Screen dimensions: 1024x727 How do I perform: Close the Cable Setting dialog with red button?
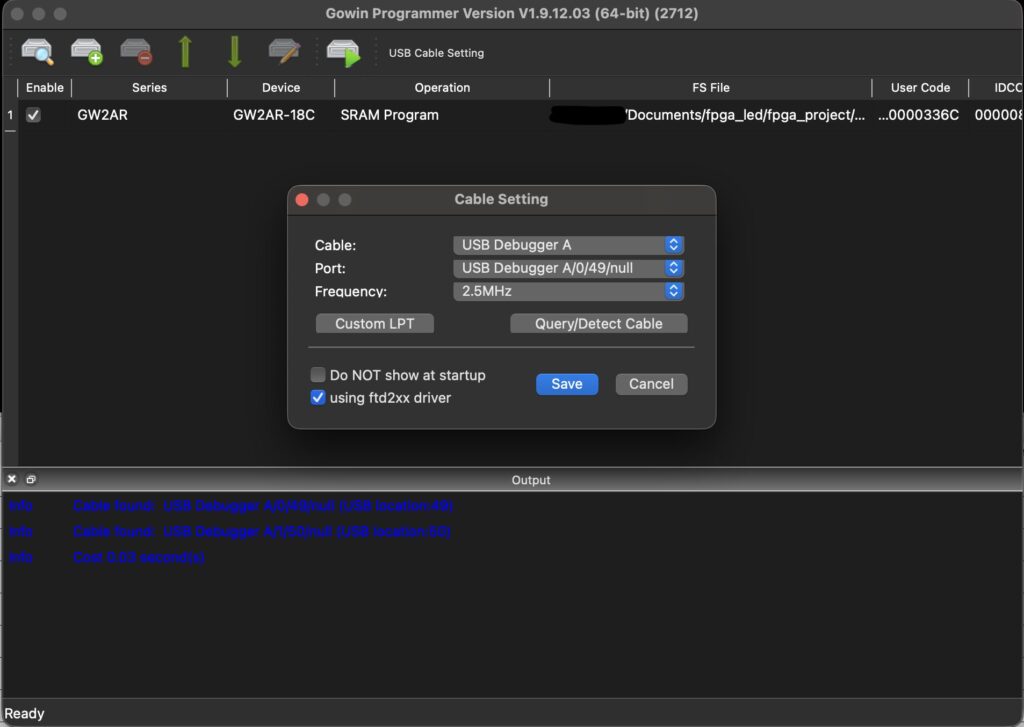[x=302, y=199]
